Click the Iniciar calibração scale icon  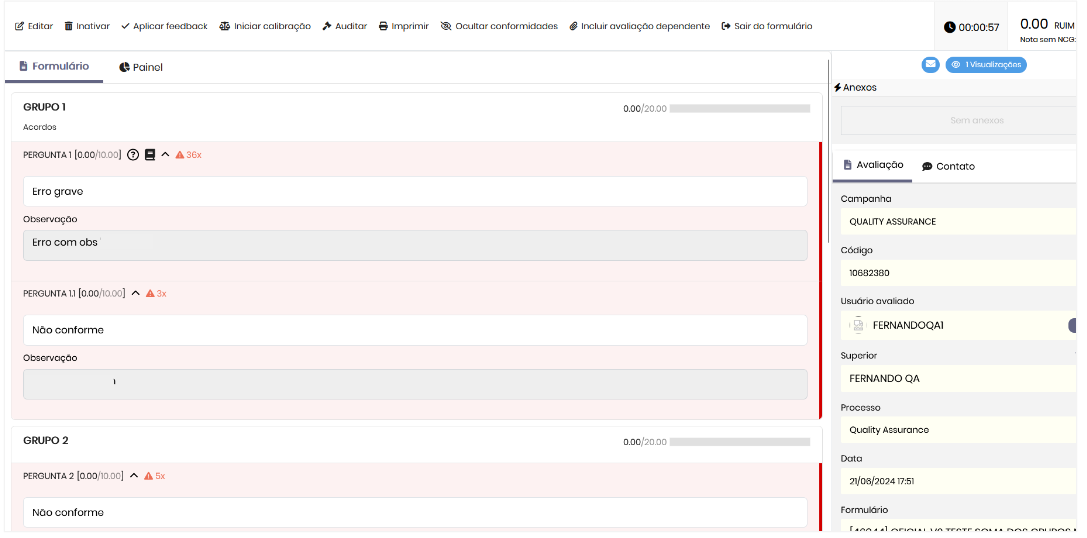(x=224, y=26)
